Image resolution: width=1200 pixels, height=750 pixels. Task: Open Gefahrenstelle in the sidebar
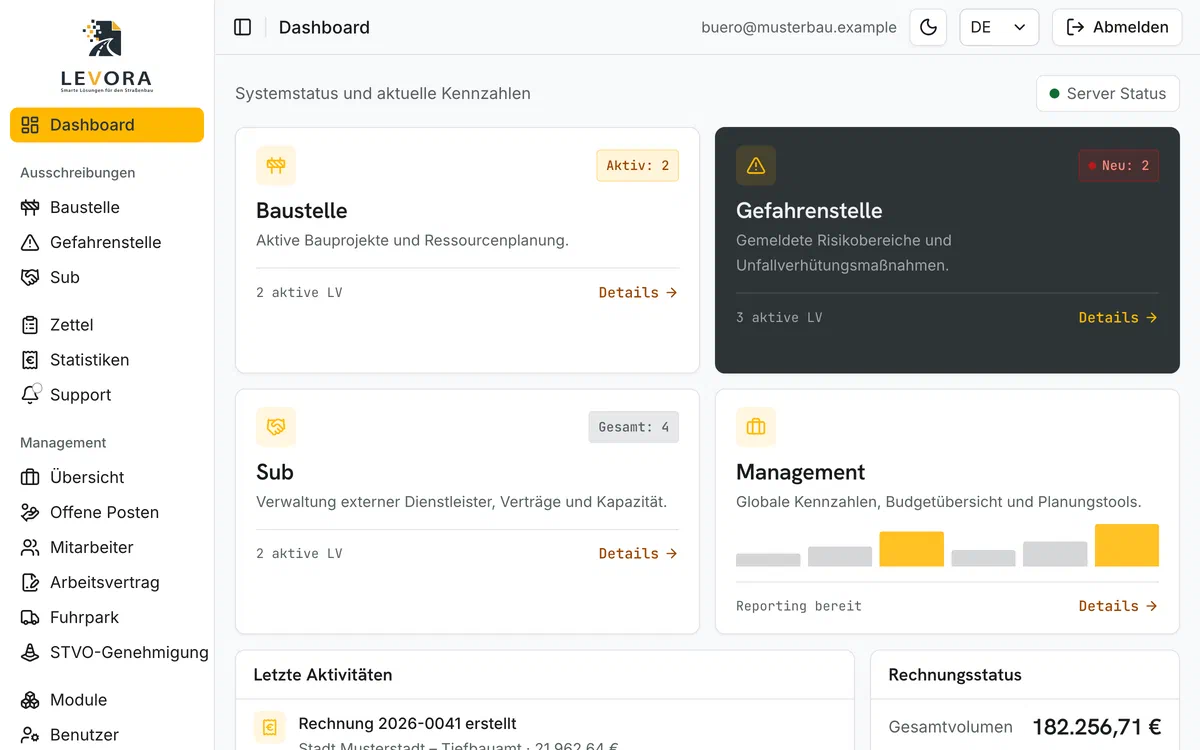(107, 242)
